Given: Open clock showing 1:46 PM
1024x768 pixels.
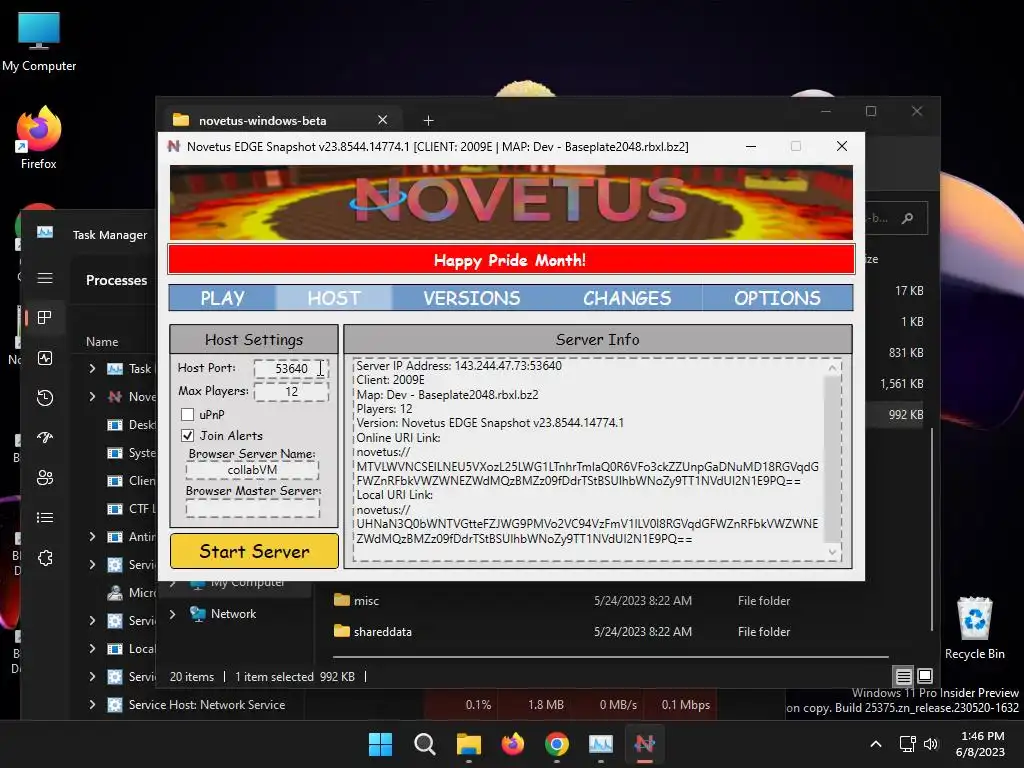Looking at the screenshot, I should tap(980, 744).
